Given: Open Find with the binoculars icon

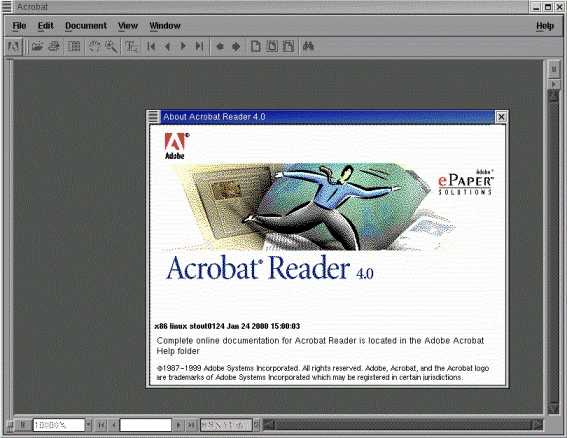Looking at the screenshot, I should [x=308, y=46].
